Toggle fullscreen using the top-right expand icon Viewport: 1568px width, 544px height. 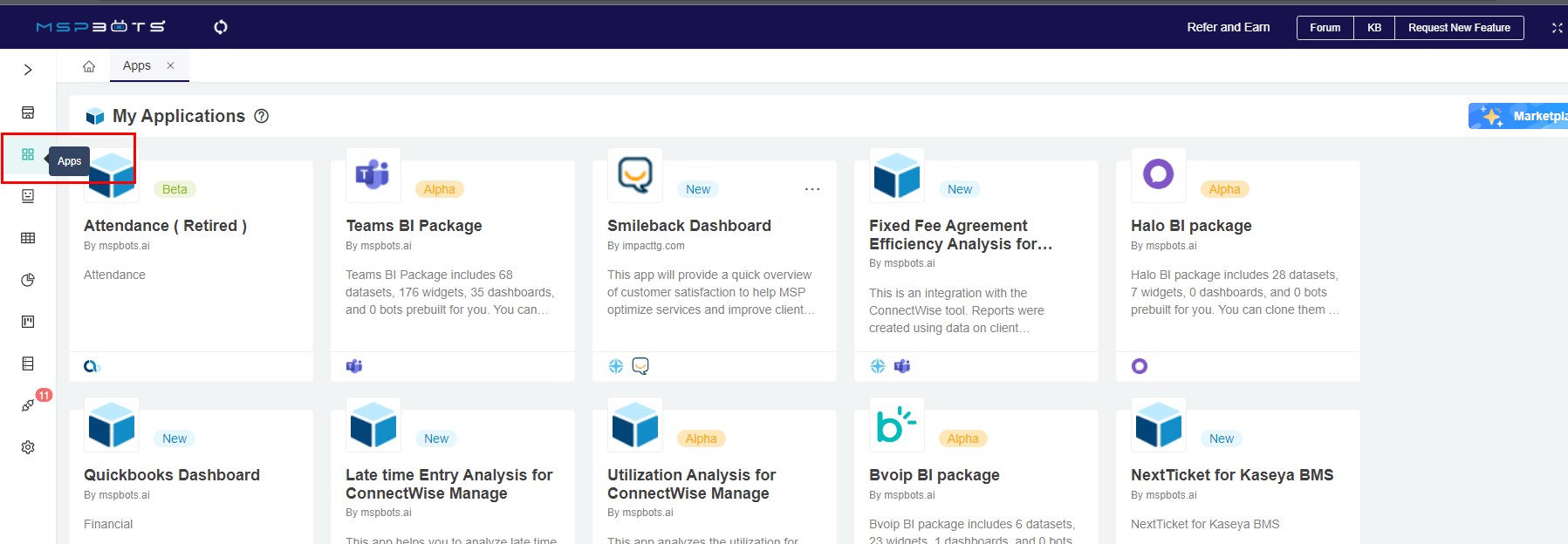1557,28
